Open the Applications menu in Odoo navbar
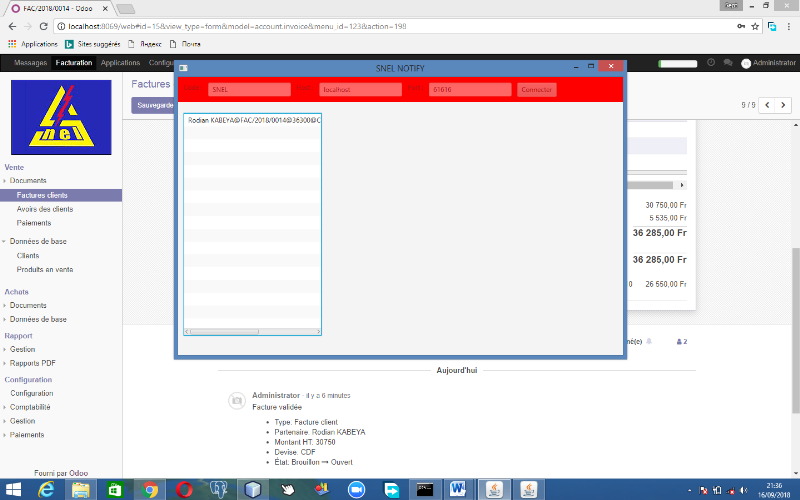800x500 pixels. (120, 63)
